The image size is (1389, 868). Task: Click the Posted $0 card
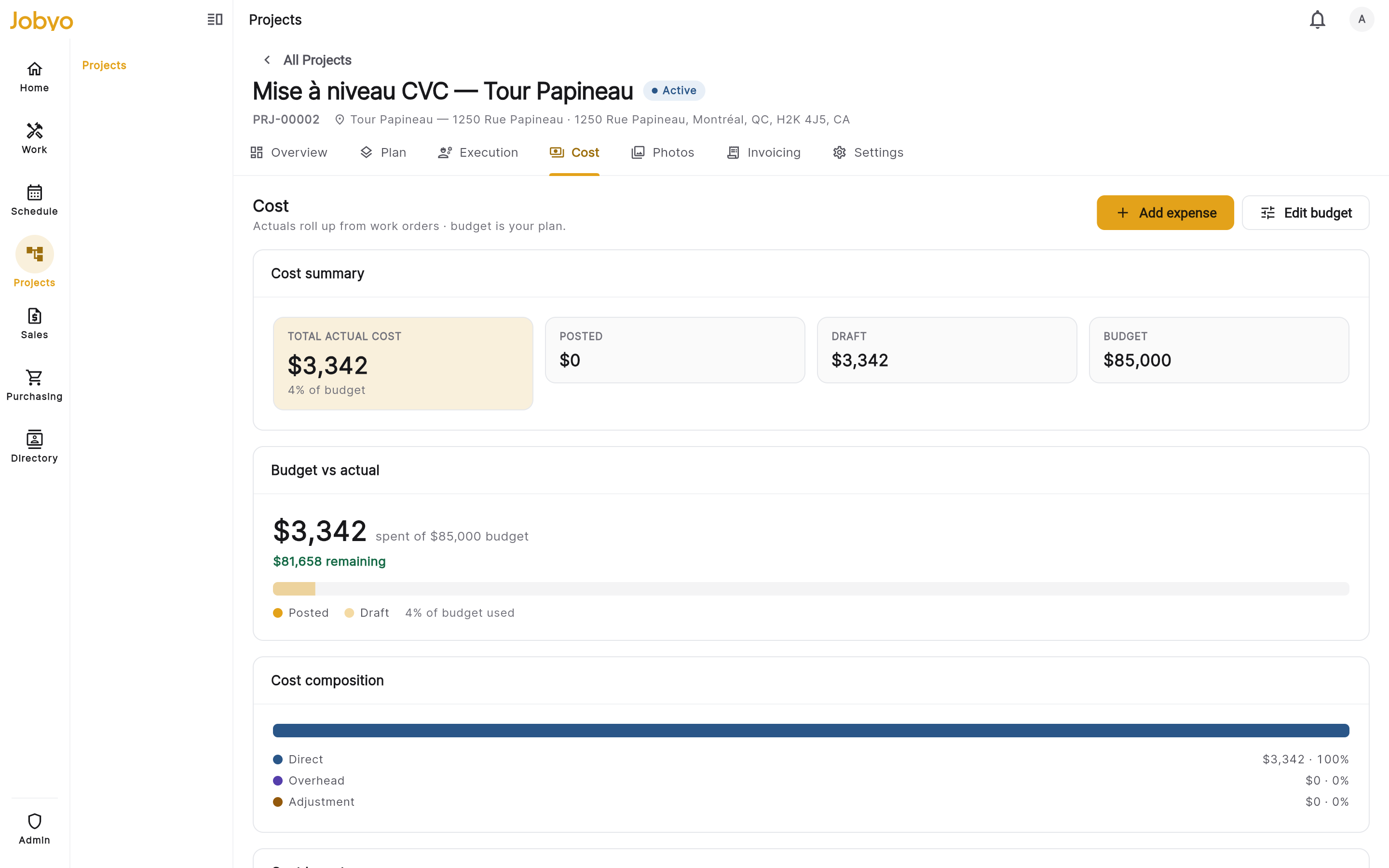[x=675, y=350]
